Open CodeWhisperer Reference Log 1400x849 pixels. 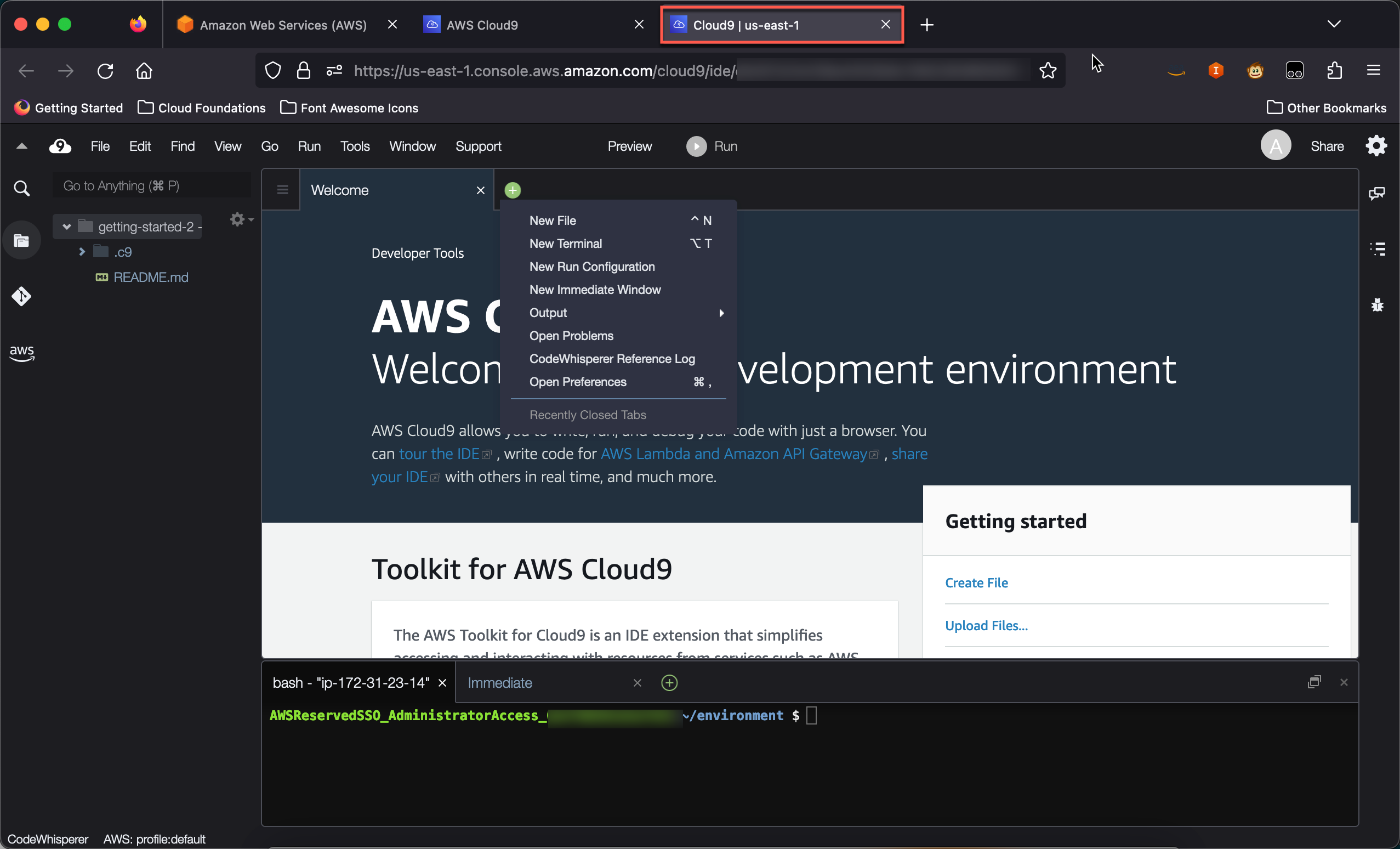(619, 359)
